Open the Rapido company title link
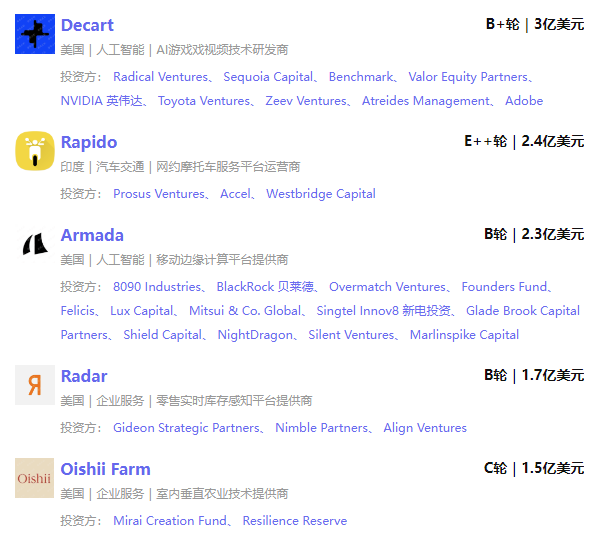This screenshot has height=547, width=602. (89, 142)
